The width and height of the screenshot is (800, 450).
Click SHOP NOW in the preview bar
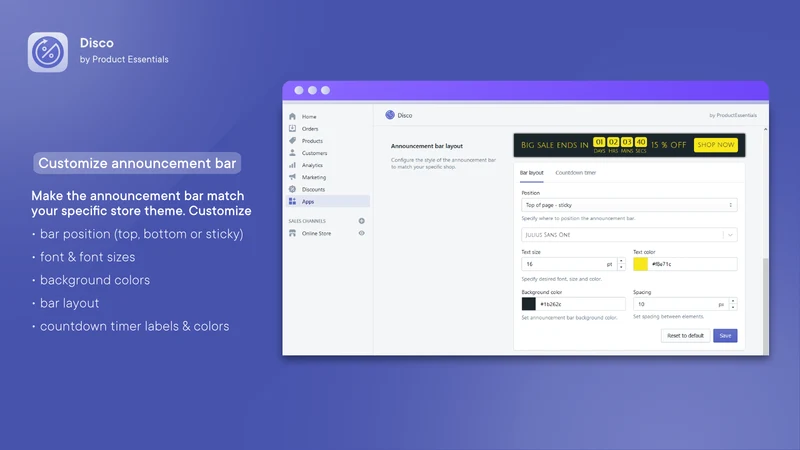pos(716,145)
